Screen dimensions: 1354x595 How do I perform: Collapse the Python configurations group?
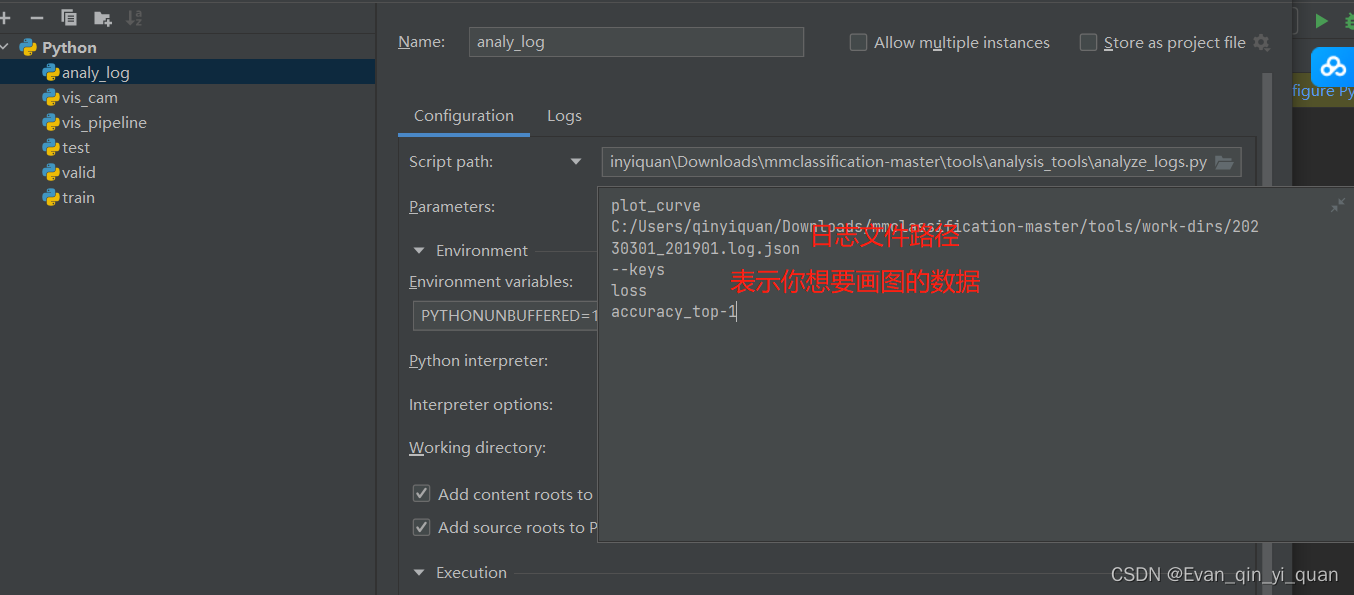[x=7, y=46]
